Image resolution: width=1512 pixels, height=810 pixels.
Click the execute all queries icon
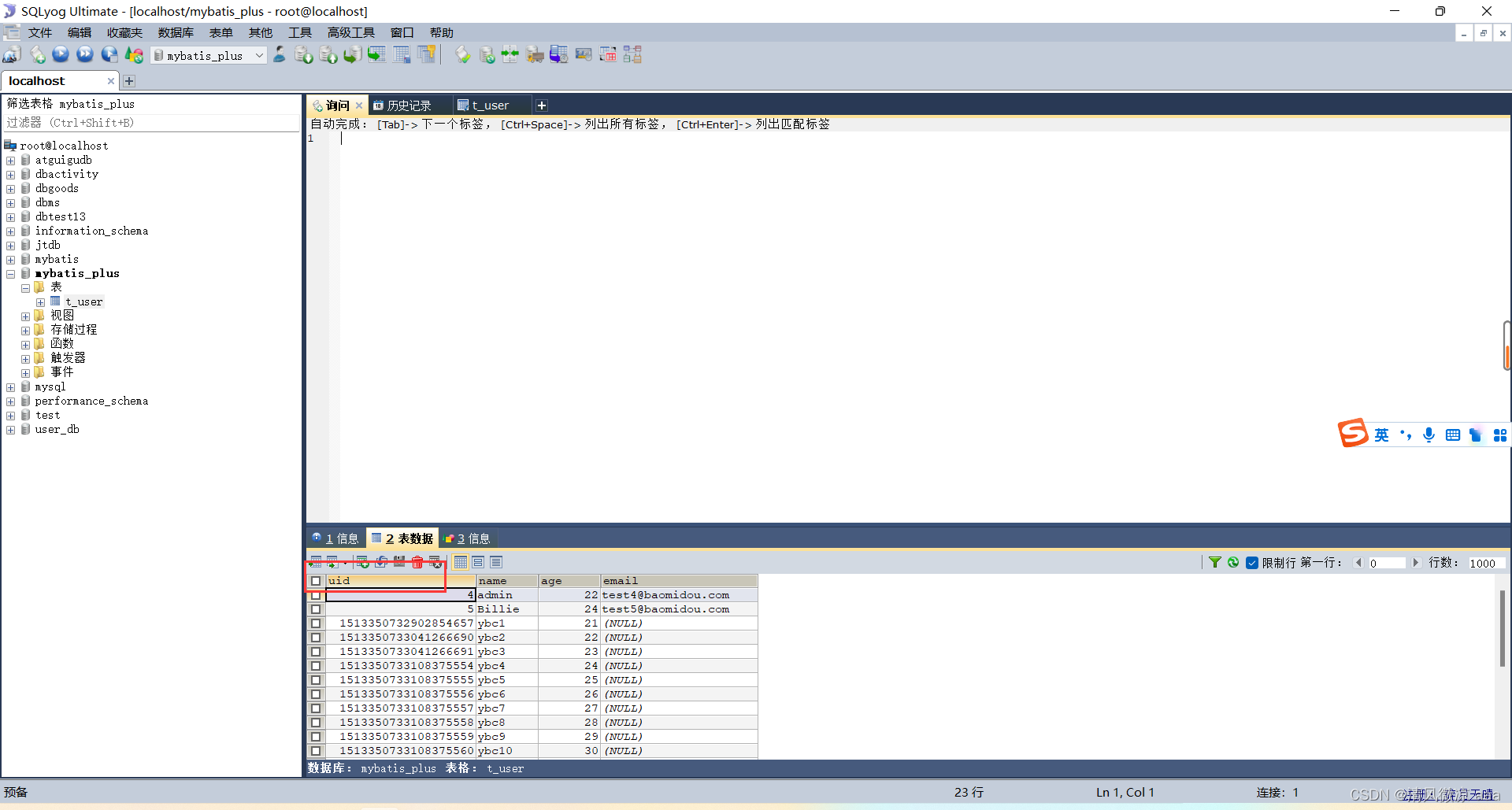click(x=85, y=55)
